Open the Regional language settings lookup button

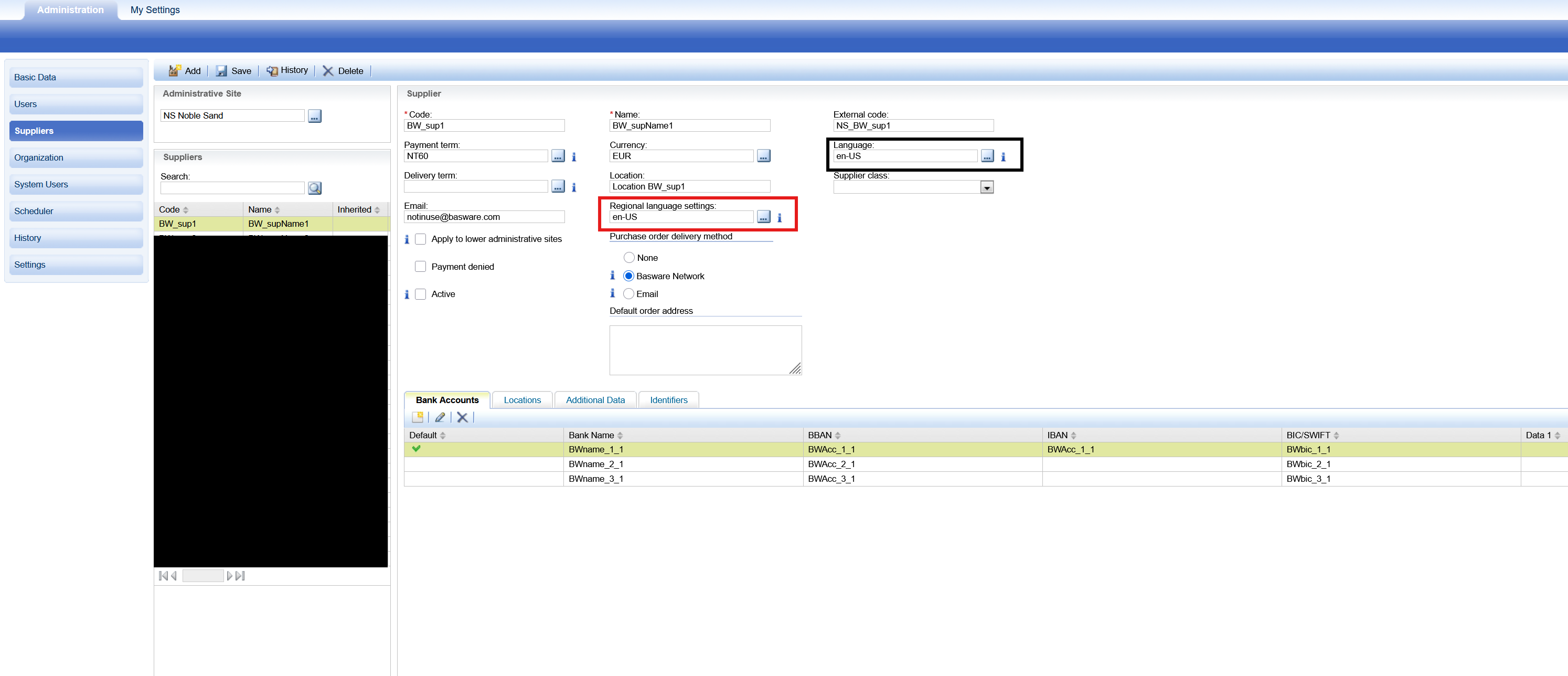point(763,217)
